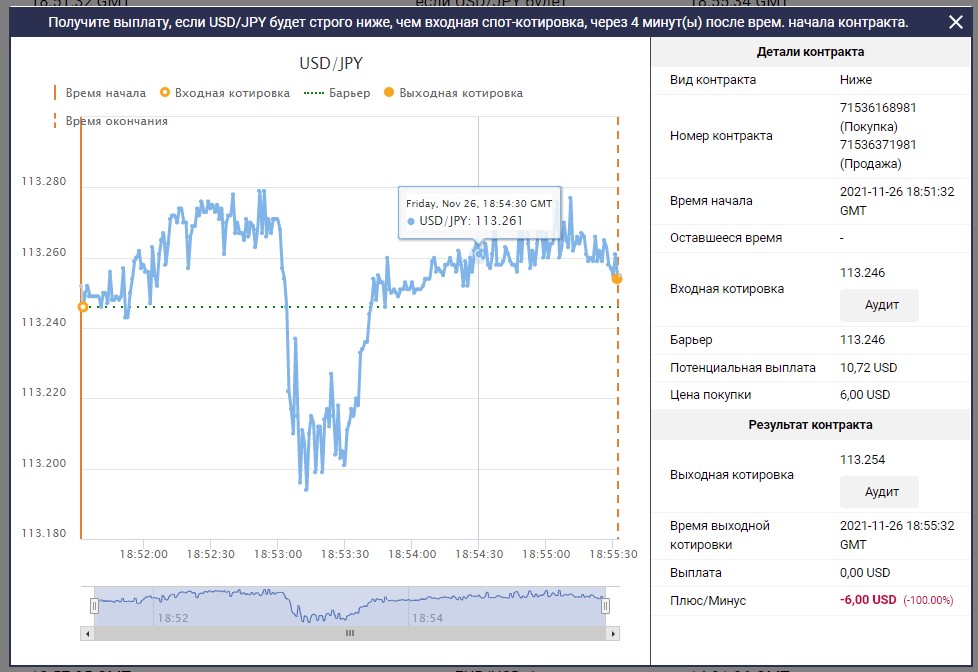Click the 'Плюс/Минус' row label
Image resolution: width=978 pixels, height=672 pixels.
(708, 600)
